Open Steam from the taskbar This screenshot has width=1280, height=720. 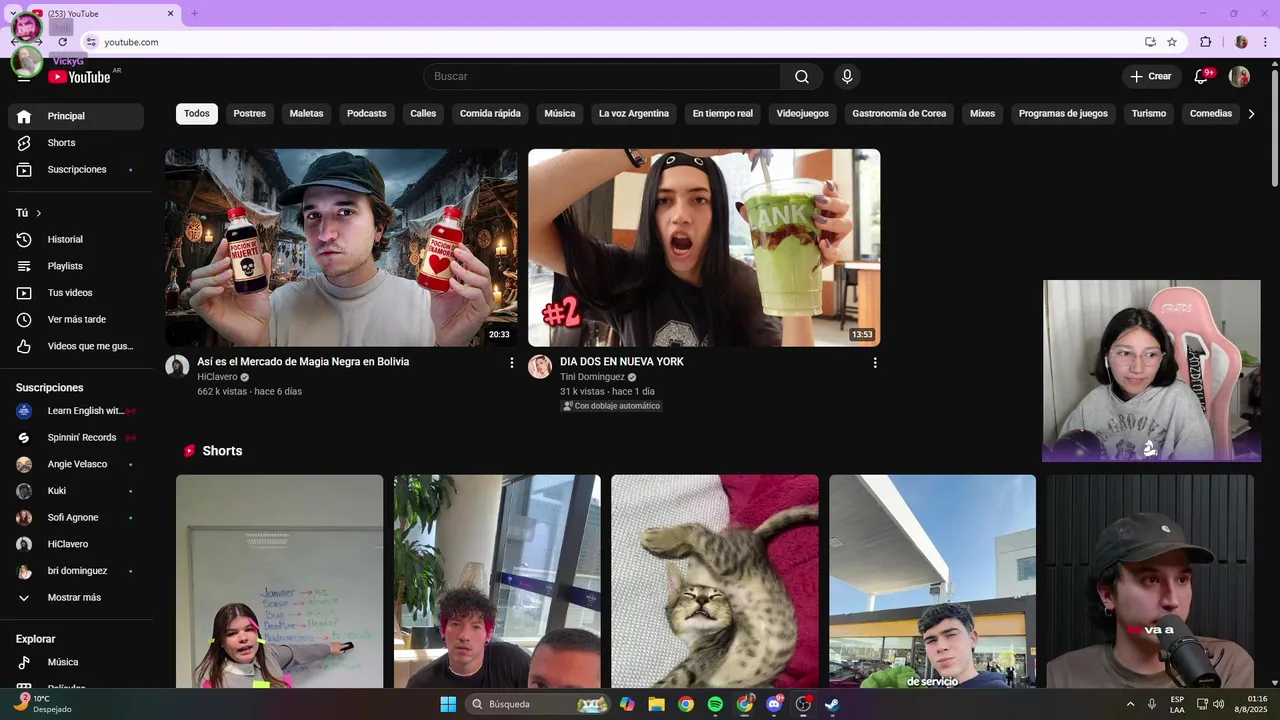coord(832,704)
